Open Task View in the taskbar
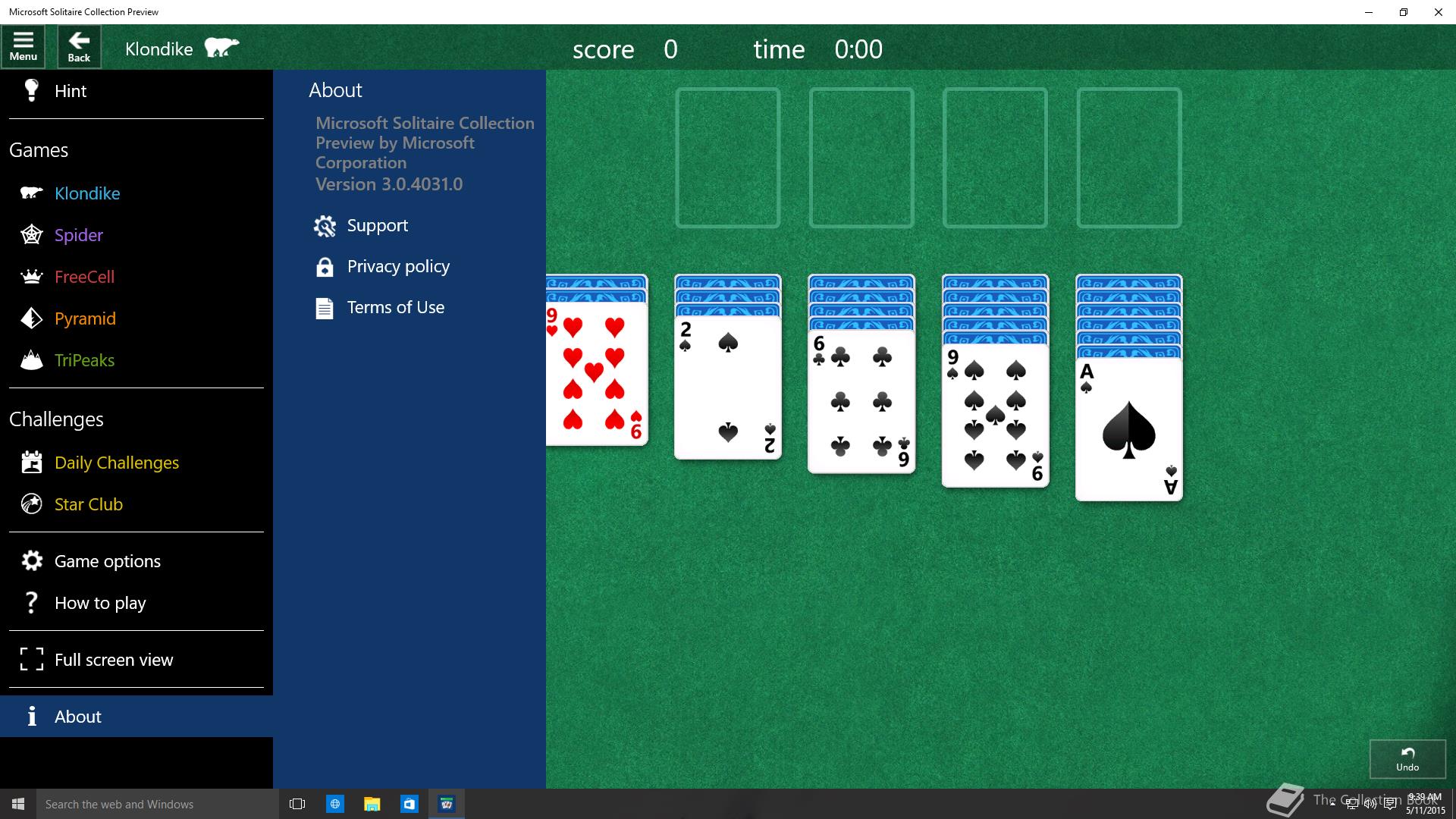 [297, 804]
